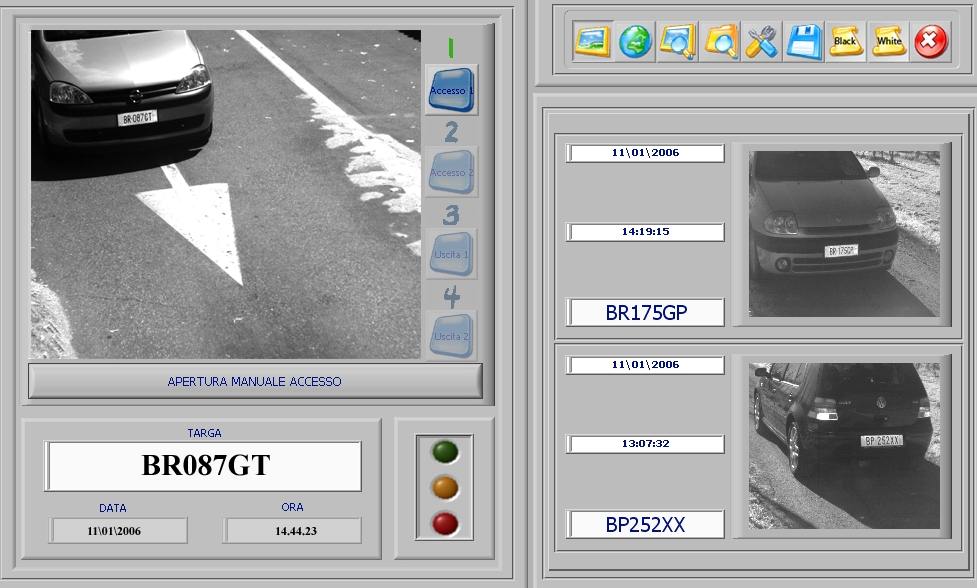The width and height of the screenshot is (977, 588).
Task: Toggle the Uscita 1 camera button
Action: point(451,254)
